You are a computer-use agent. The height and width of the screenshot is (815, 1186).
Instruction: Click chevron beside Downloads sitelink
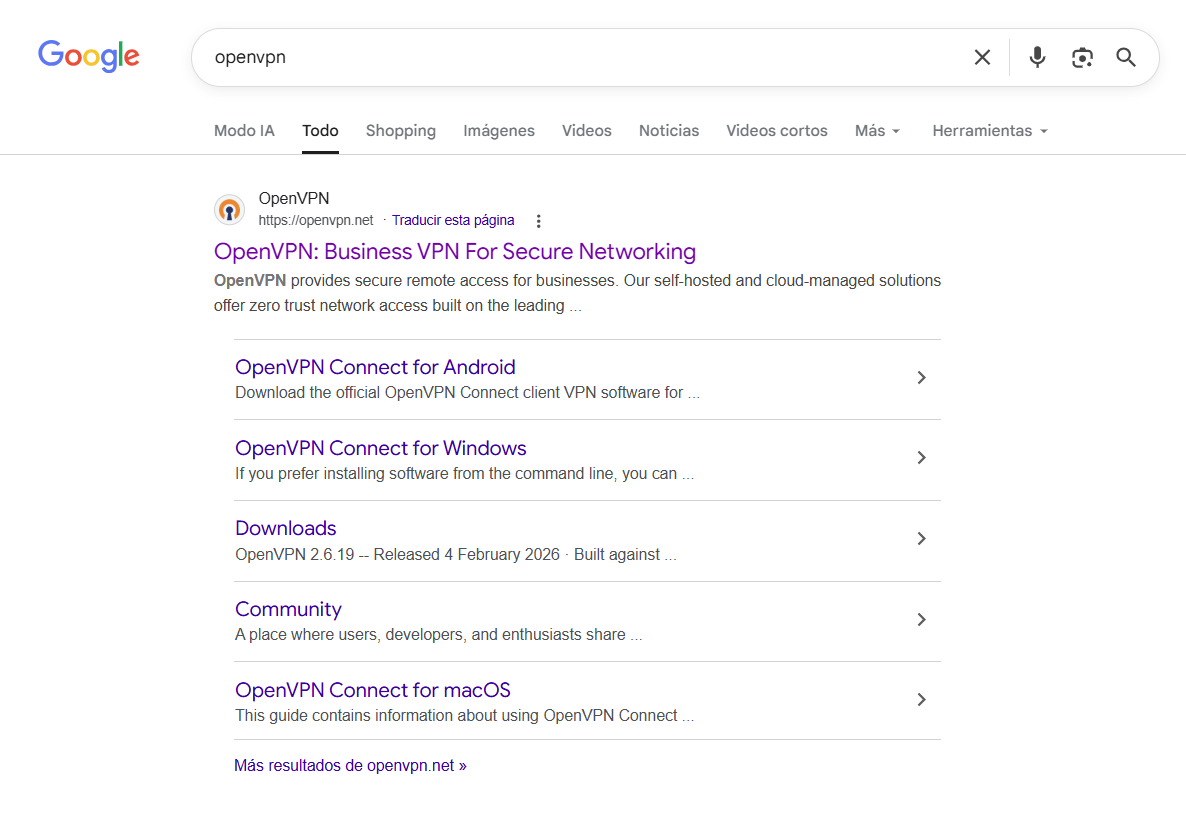click(x=921, y=539)
